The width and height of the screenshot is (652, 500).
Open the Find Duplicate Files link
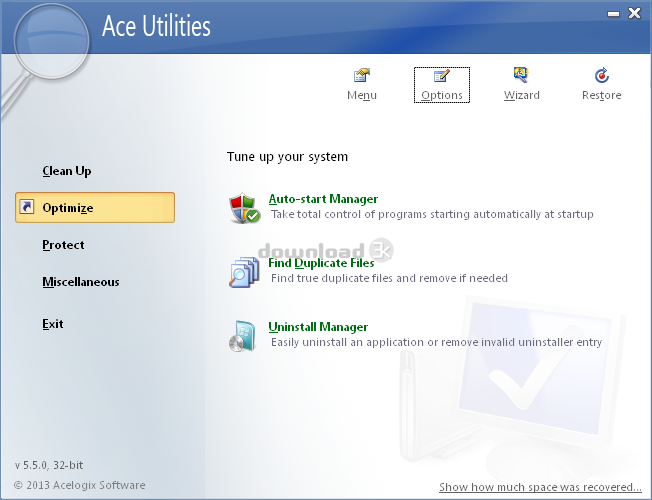coord(321,263)
